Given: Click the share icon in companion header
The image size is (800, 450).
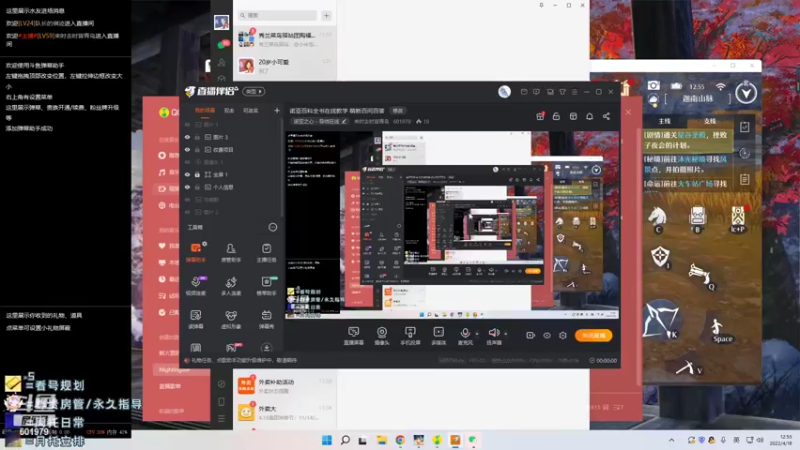Looking at the screenshot, I should (606, 116).
